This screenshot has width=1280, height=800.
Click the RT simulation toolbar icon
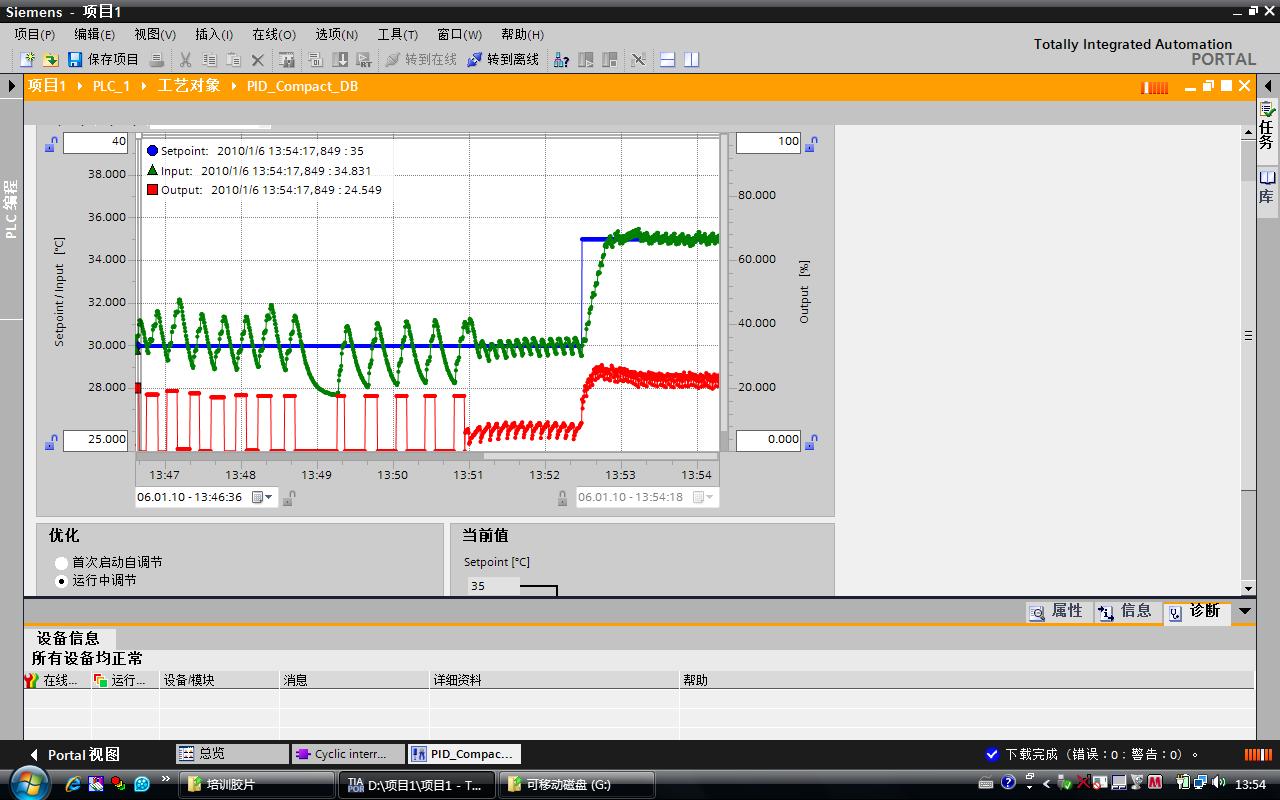coord(364,60)
